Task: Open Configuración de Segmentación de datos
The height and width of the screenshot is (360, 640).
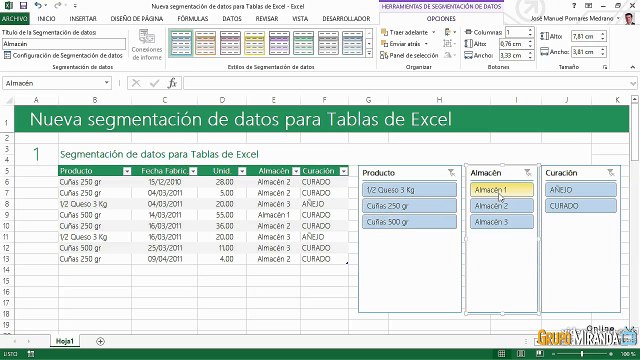Action: (63, 55)
